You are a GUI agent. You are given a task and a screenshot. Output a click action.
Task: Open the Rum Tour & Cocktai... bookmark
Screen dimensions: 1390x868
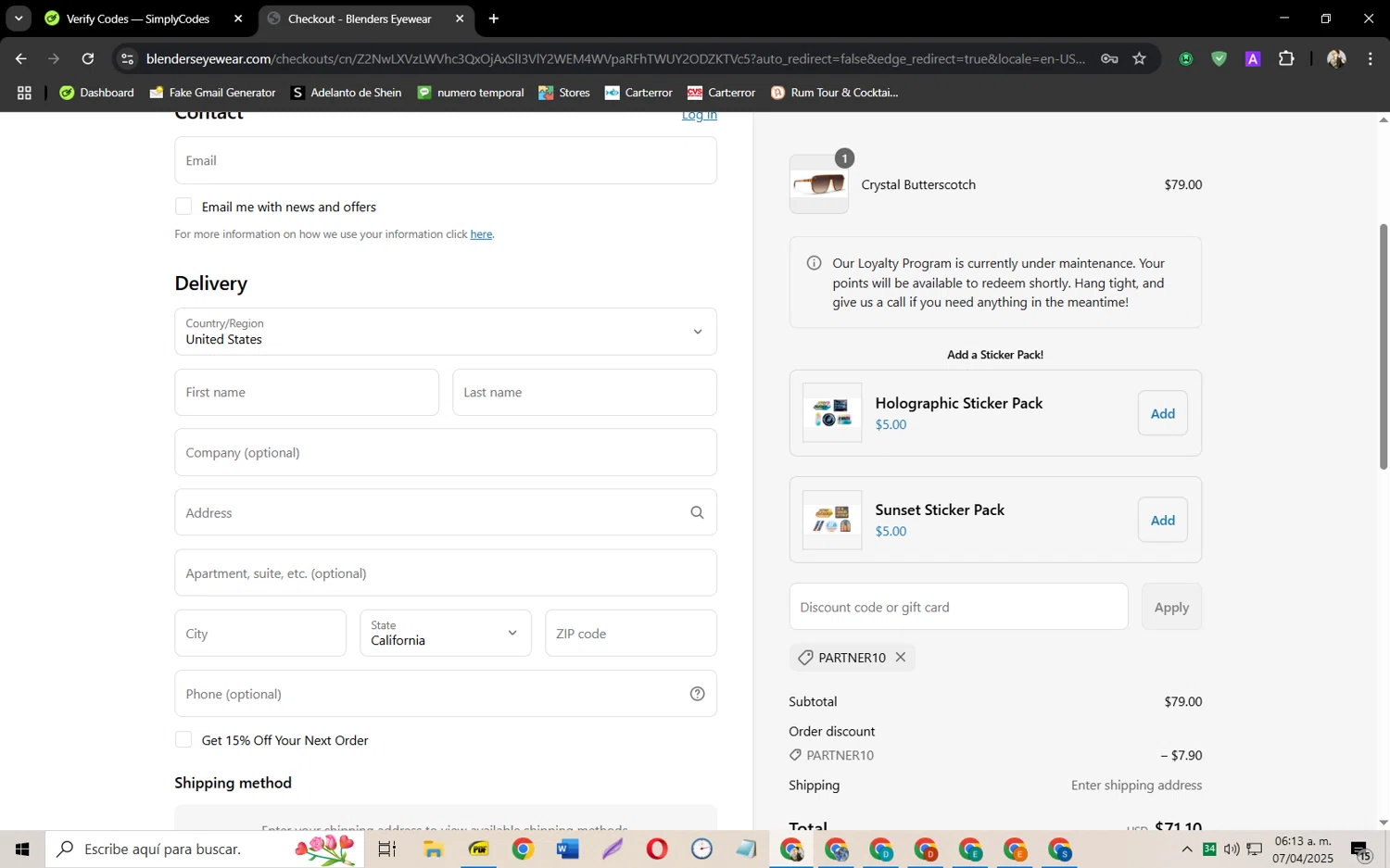coord(835,93)
